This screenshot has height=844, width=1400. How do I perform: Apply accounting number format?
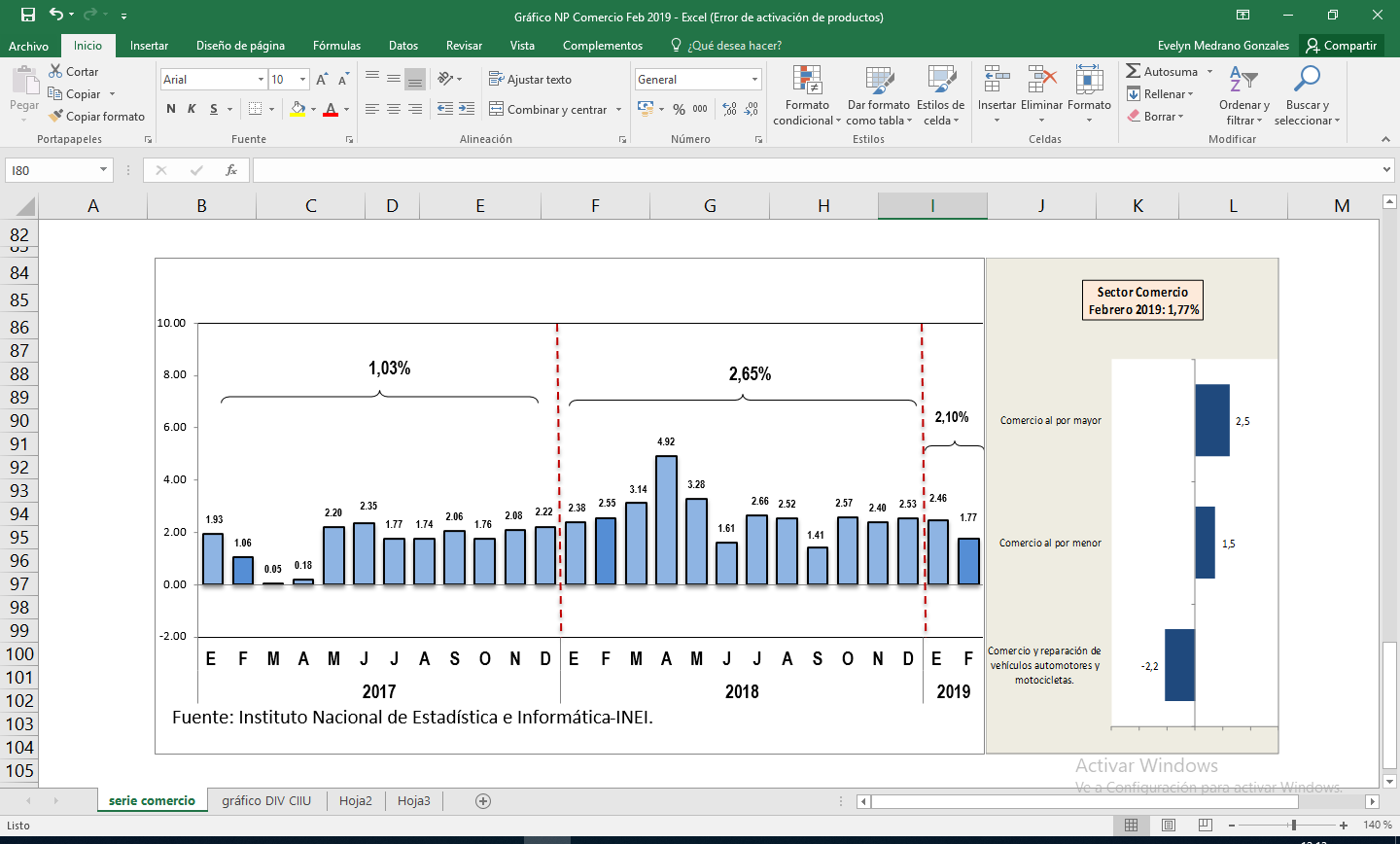(647, 109)
